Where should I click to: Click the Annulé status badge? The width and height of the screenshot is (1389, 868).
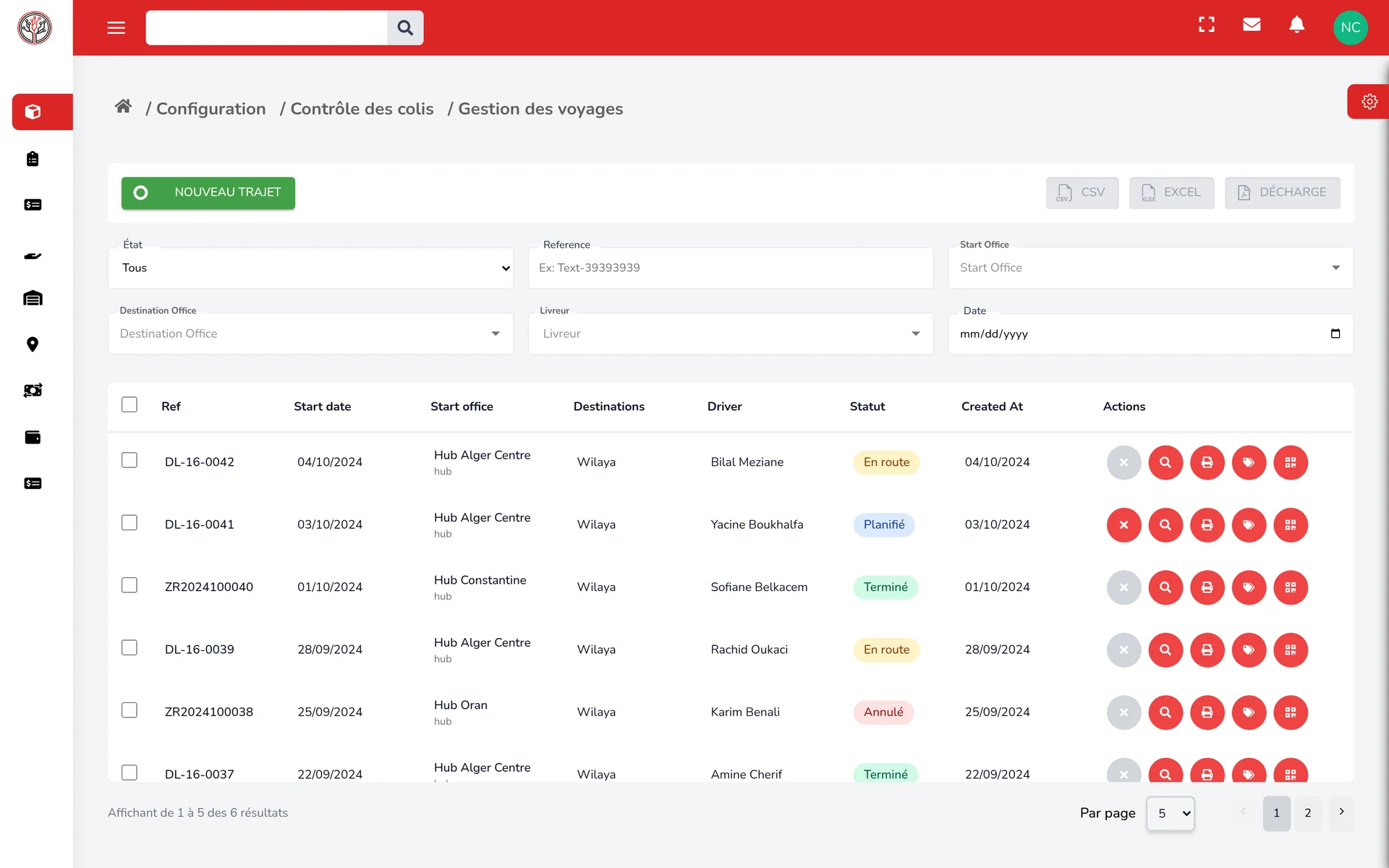(x=883, y=712)
